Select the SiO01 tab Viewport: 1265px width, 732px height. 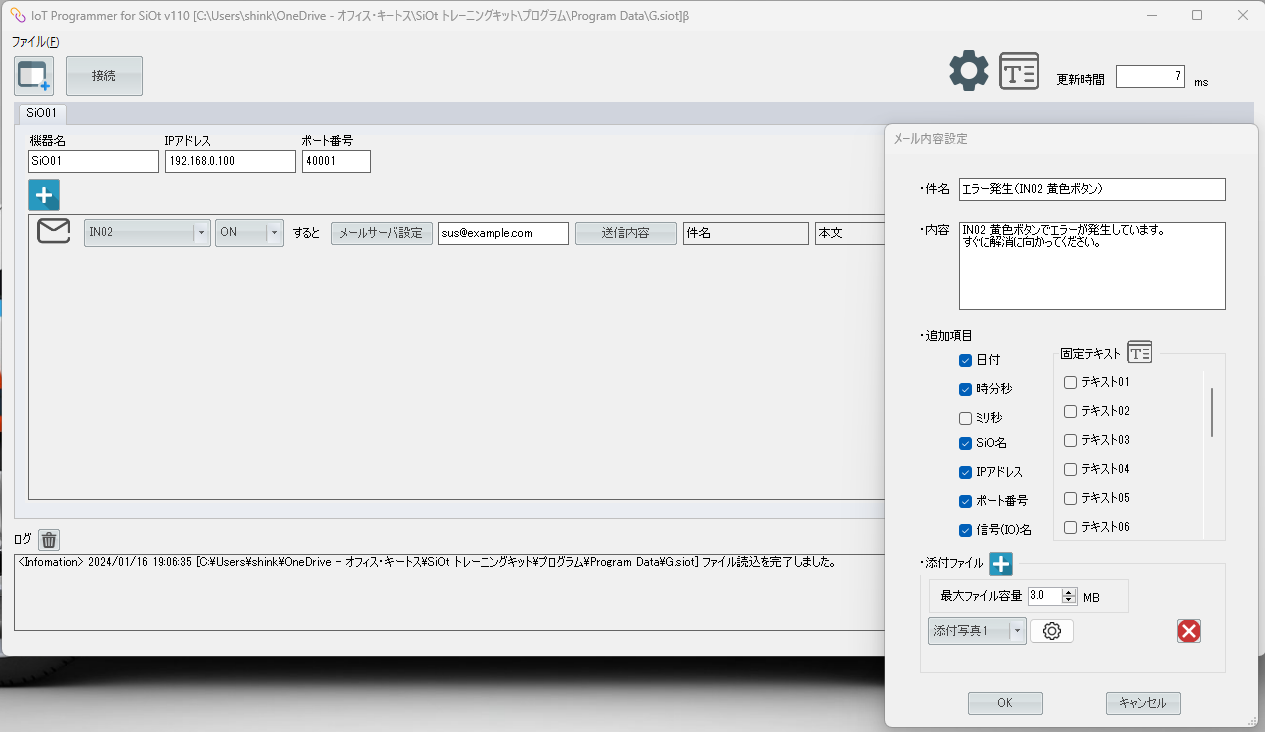[42, 113]
